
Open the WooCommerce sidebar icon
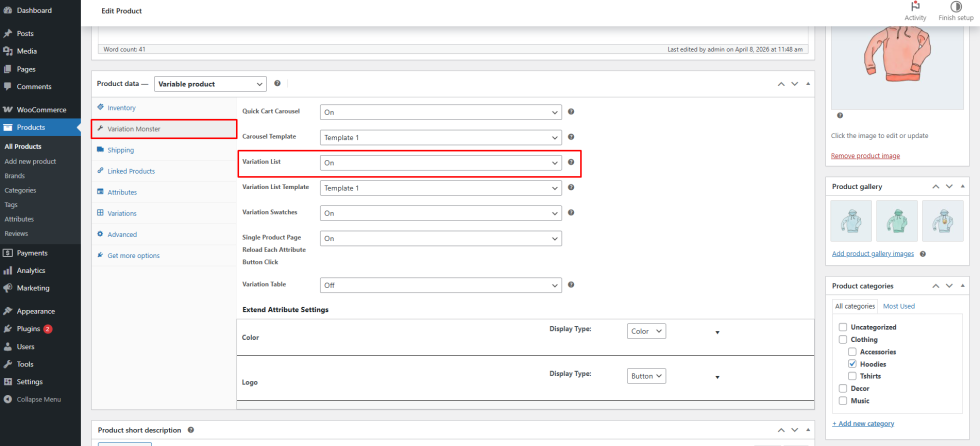pyautogui.click(x=8, y=109)
